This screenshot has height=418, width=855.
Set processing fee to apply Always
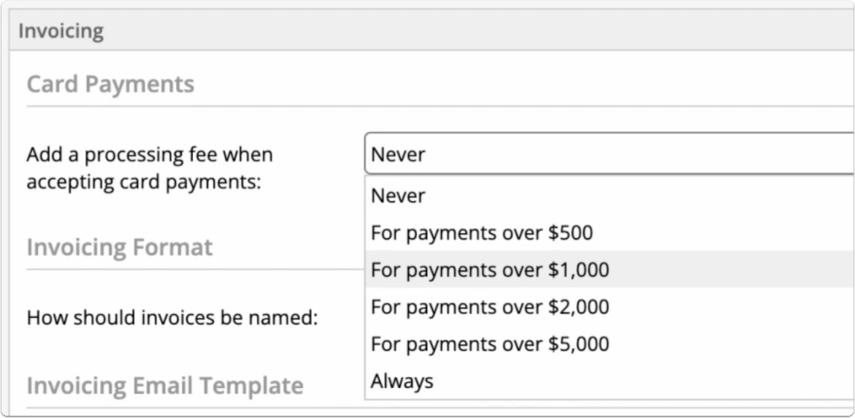tap(609, 380)
